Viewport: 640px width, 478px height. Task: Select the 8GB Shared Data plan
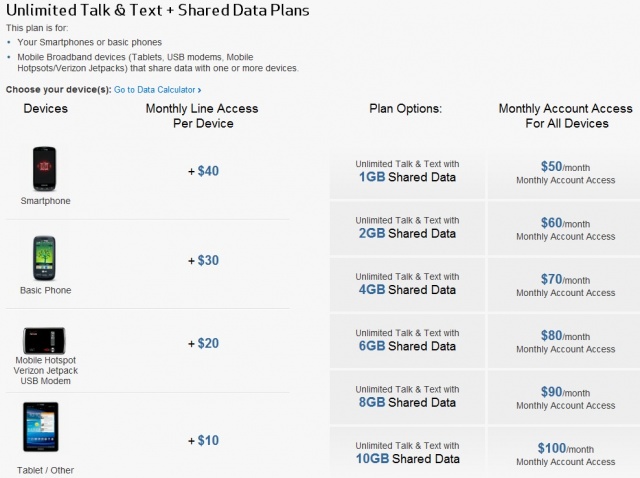(x=407, y=396)
